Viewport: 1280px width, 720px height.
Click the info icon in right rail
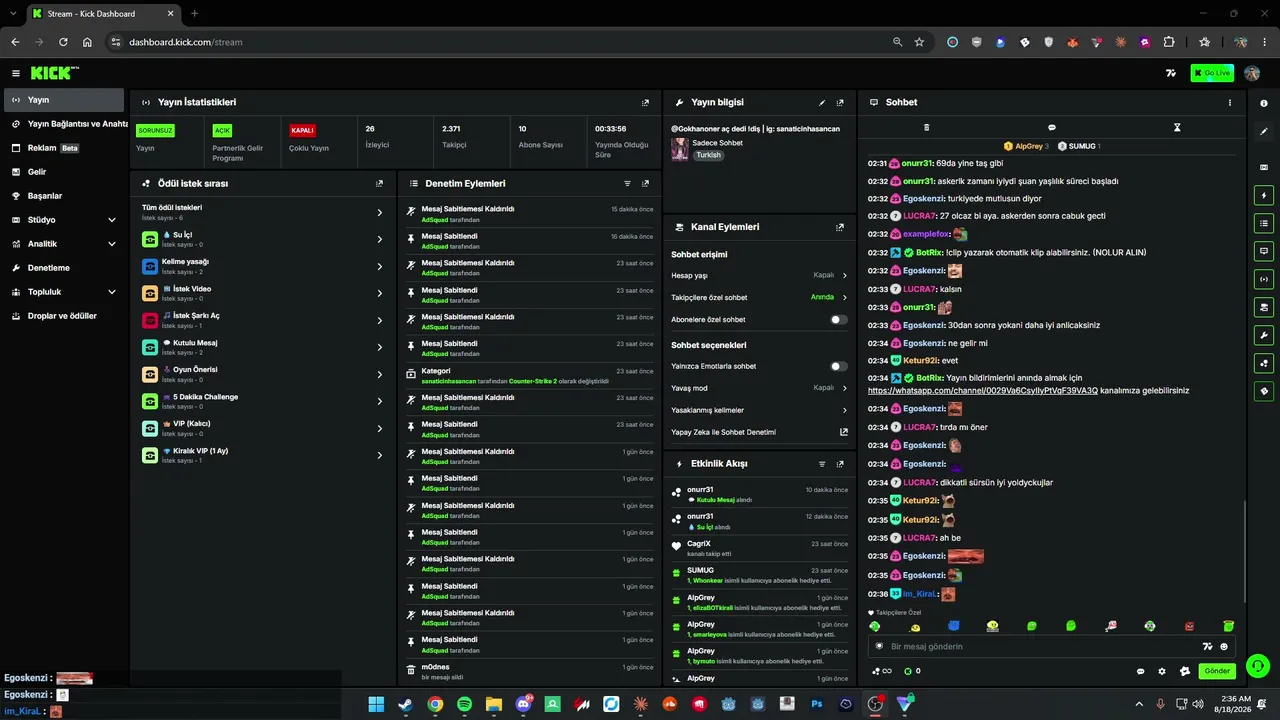(1264, 104)
